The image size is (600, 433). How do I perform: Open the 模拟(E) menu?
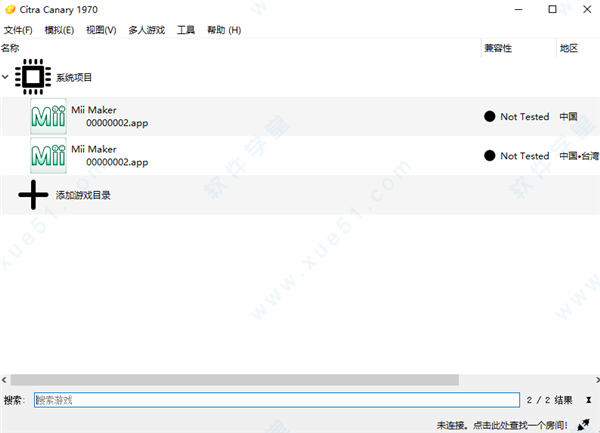59,30
